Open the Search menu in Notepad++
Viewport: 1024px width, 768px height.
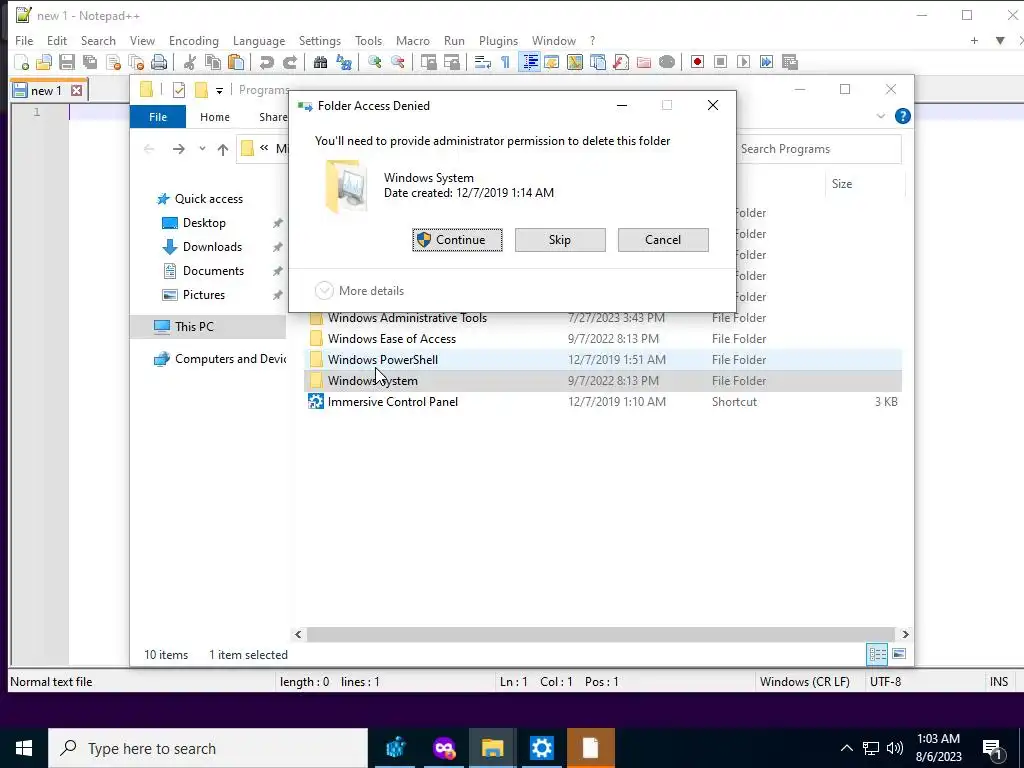point(98,40)
